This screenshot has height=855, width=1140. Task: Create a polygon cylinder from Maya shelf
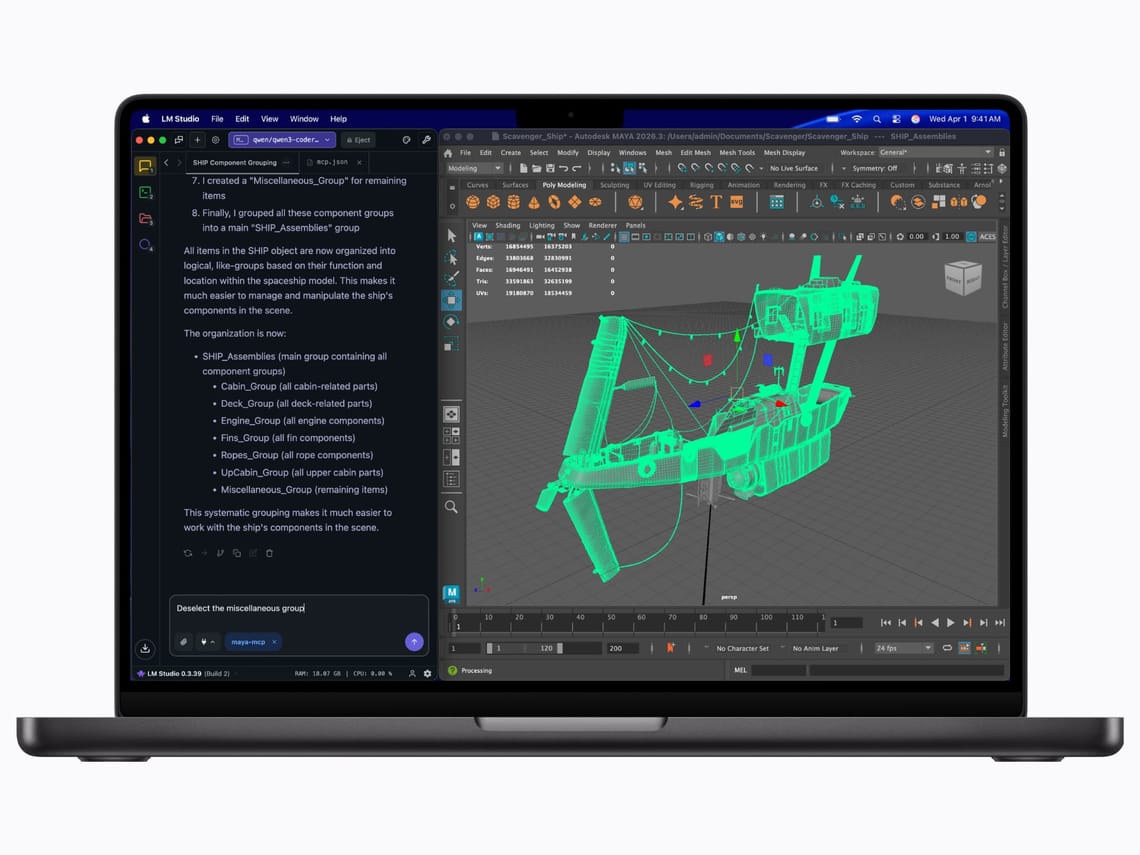513,202
